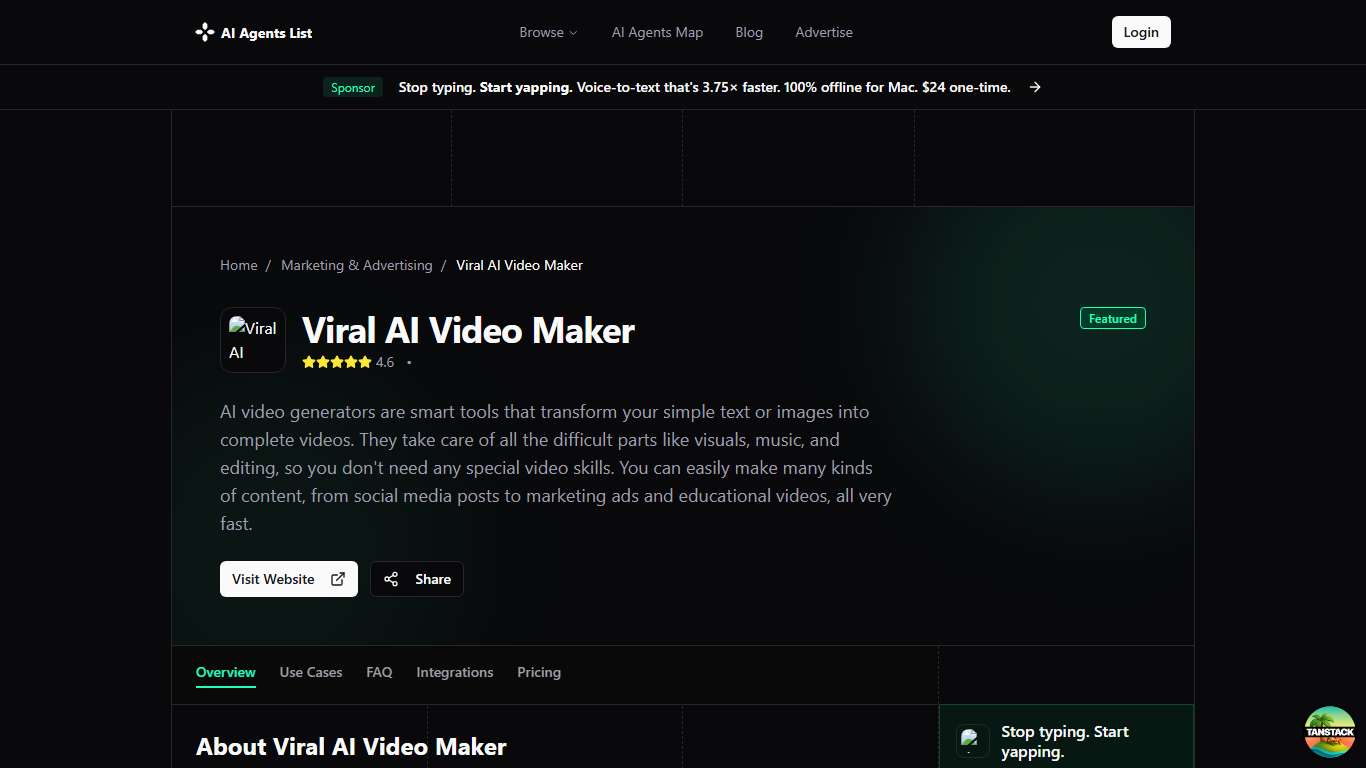The image size is (1366, 768).
Task: Navigate to Marketing & Advertising via breadcrumb
Action: click(357, 265)
